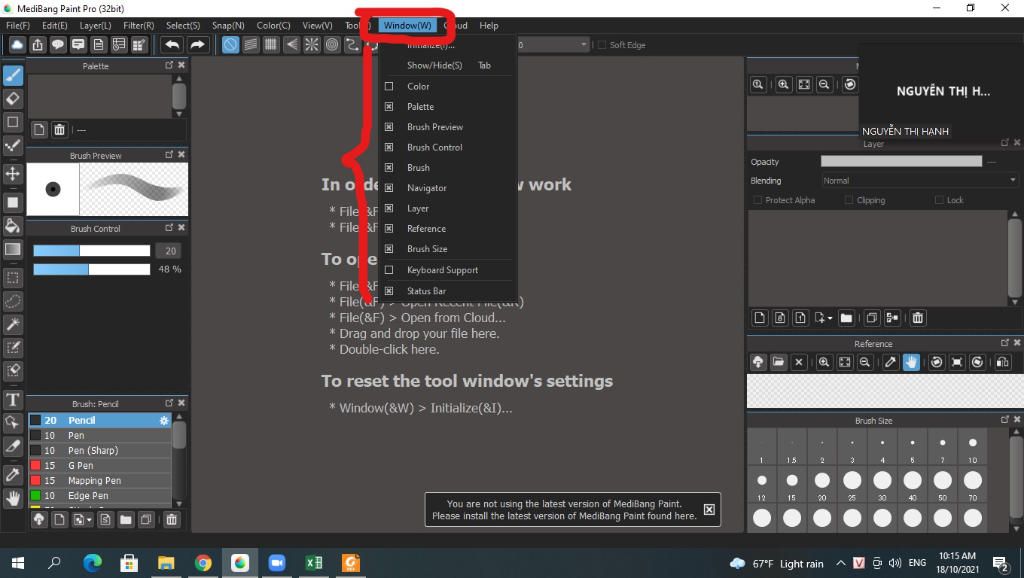The height and width of the screenshot is (578, 1024).
Task: Toggle Keyboard Support checkbox
Action: [389, 270]
